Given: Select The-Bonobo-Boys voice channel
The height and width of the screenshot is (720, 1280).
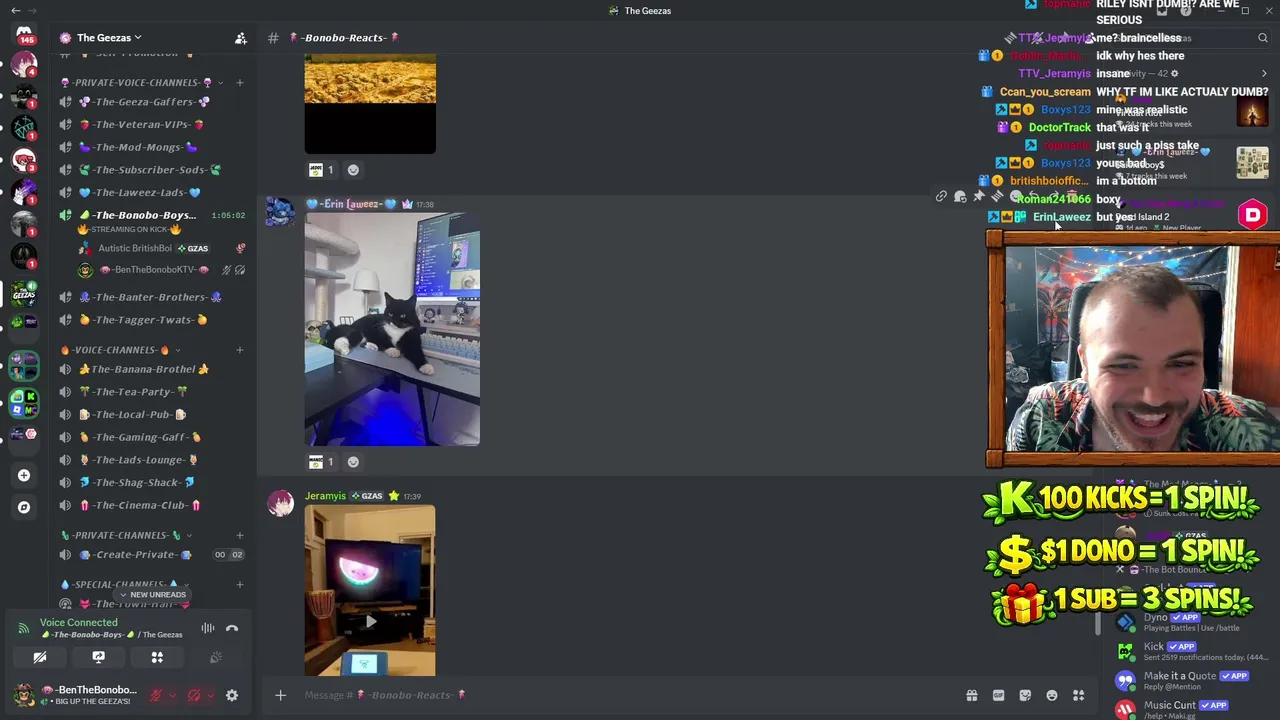Looking at the screenshot, I should click(x=150, y=215).
